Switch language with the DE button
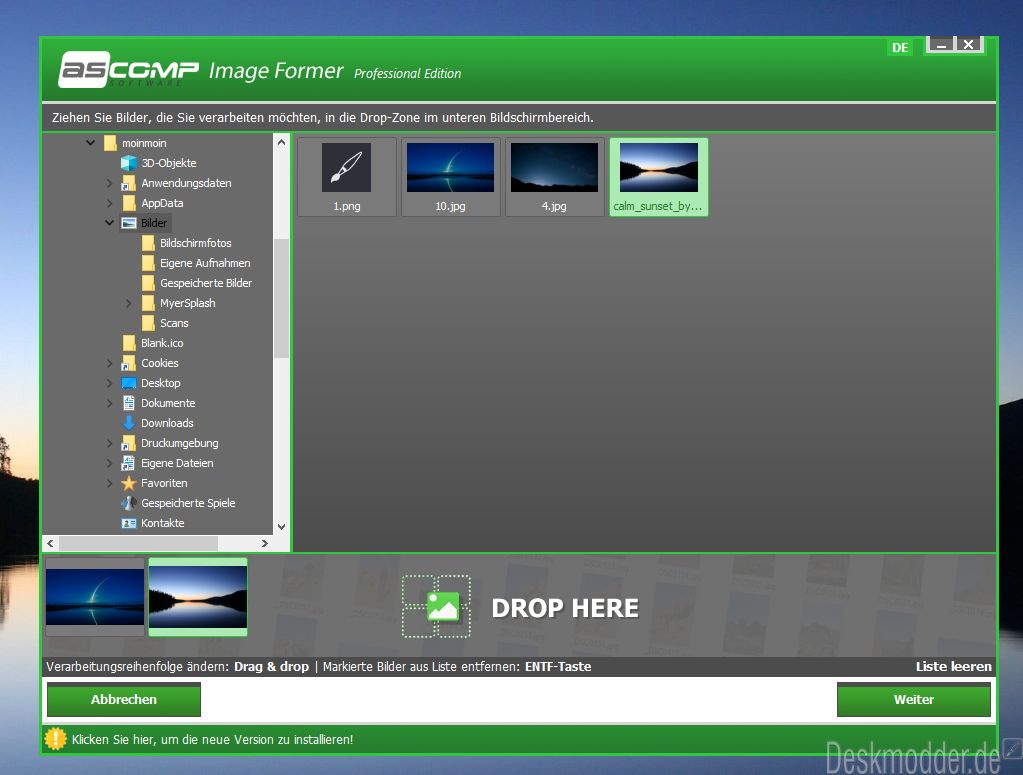 (900, 48)
